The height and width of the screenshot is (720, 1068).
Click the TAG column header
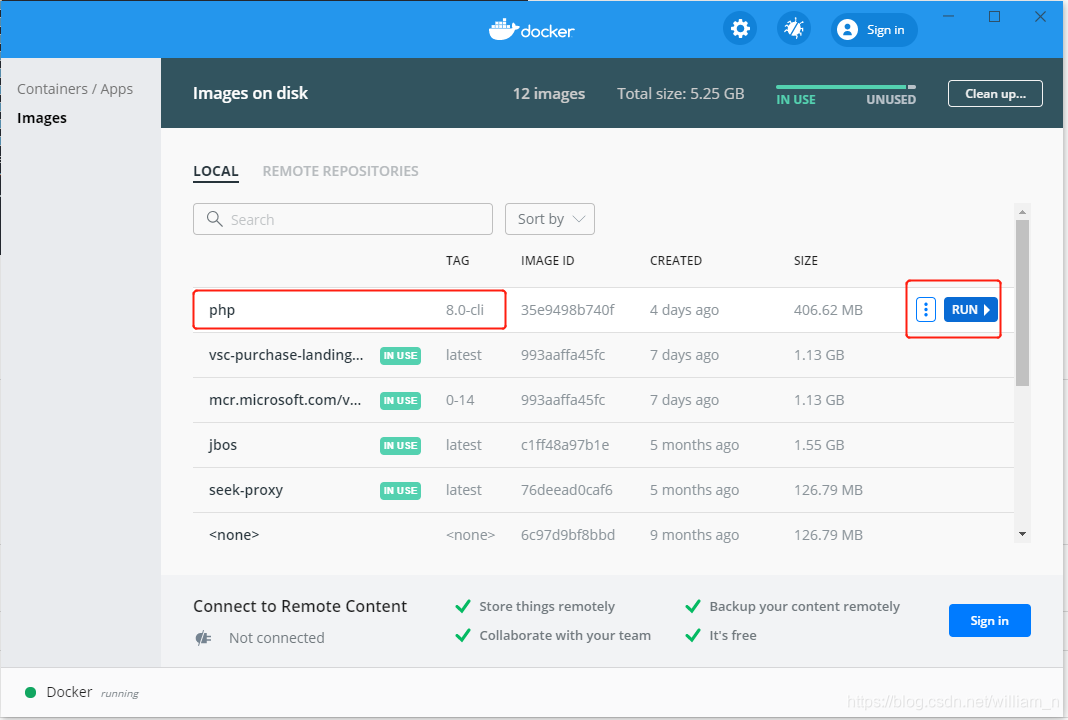(x=458, y=260)
